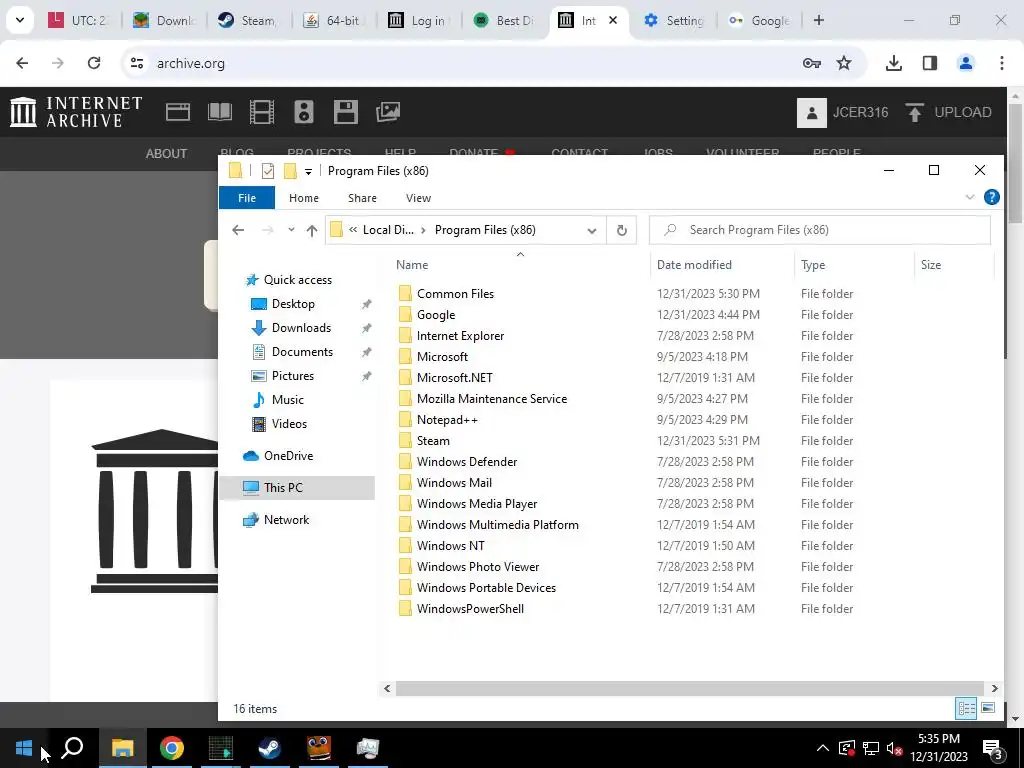The height and width of the screenshot is (768, 1024).
Task: Open the Internet Archive software floppy icon
Action: (345, 112)
